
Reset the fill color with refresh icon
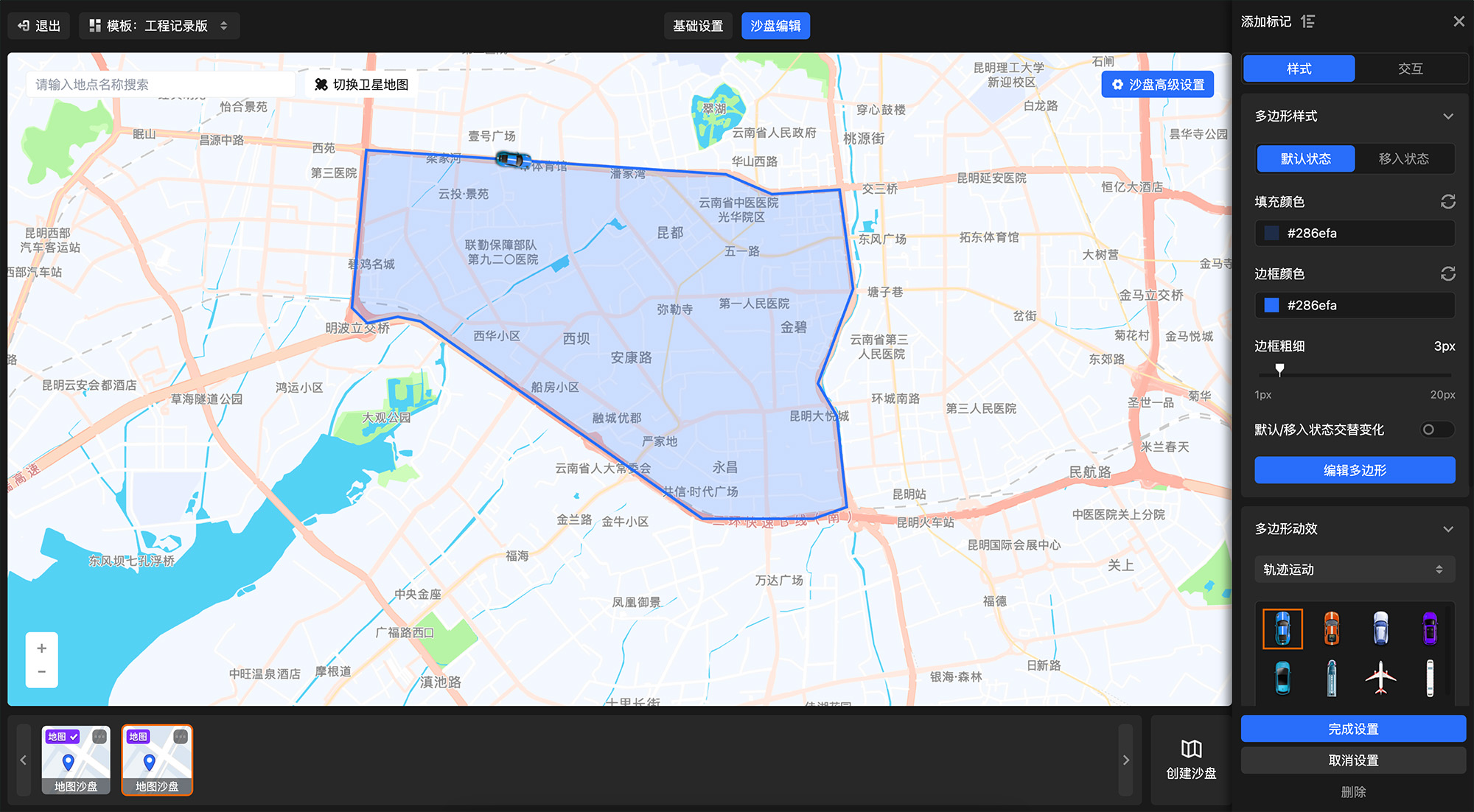(x=1447, y=202)
